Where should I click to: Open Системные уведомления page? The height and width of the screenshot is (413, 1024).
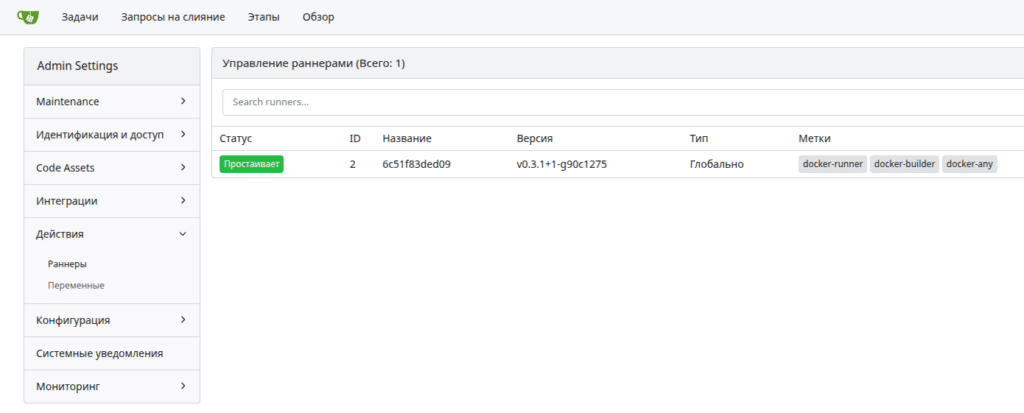[99, 353]
